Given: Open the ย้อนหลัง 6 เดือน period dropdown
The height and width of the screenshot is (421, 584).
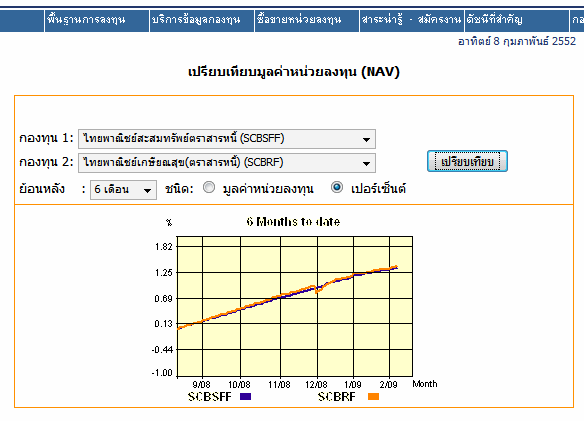Looking at the screenshot, I should tap(123, 190).
